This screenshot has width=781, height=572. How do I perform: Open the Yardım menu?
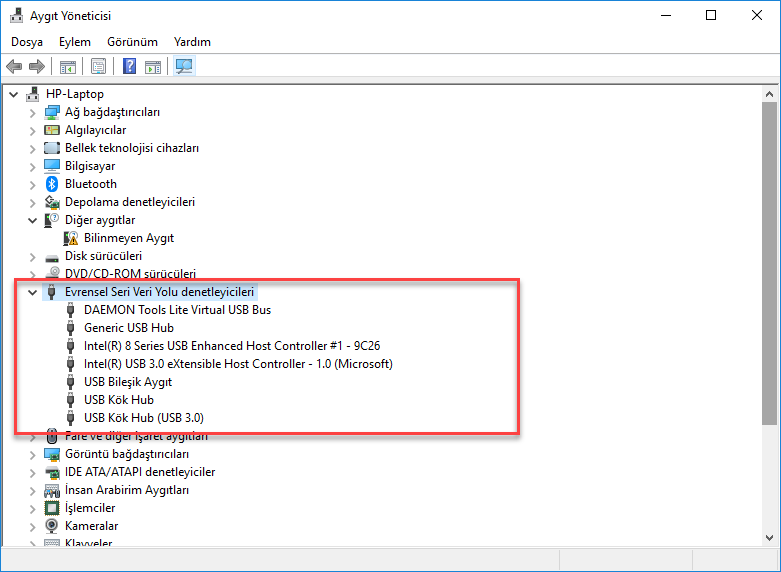coord(192,42)
